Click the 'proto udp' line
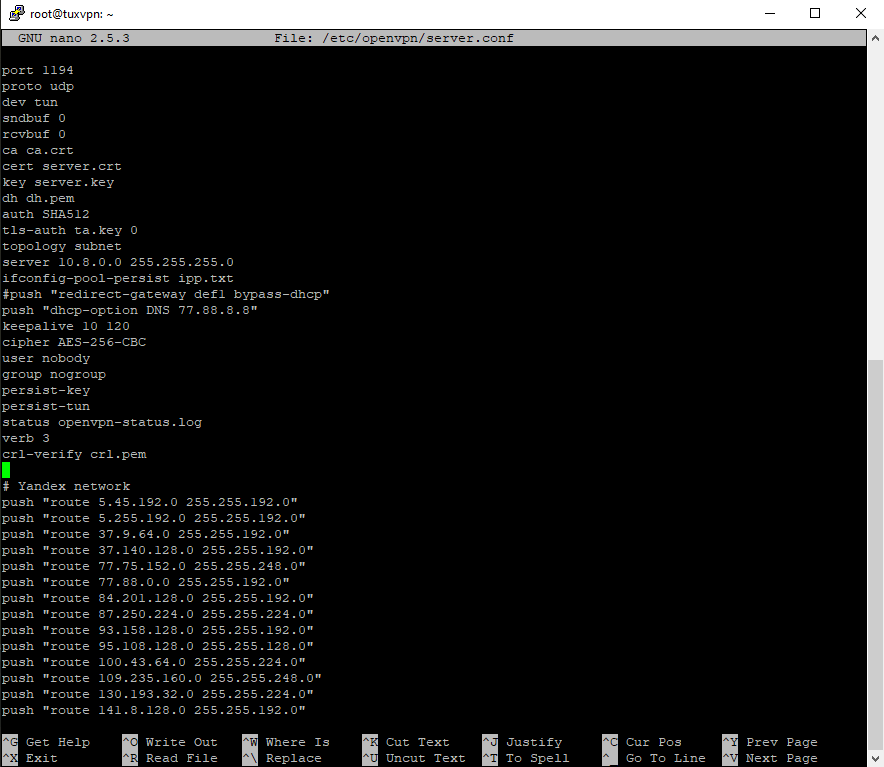884x767 pixels. (38, 86)
